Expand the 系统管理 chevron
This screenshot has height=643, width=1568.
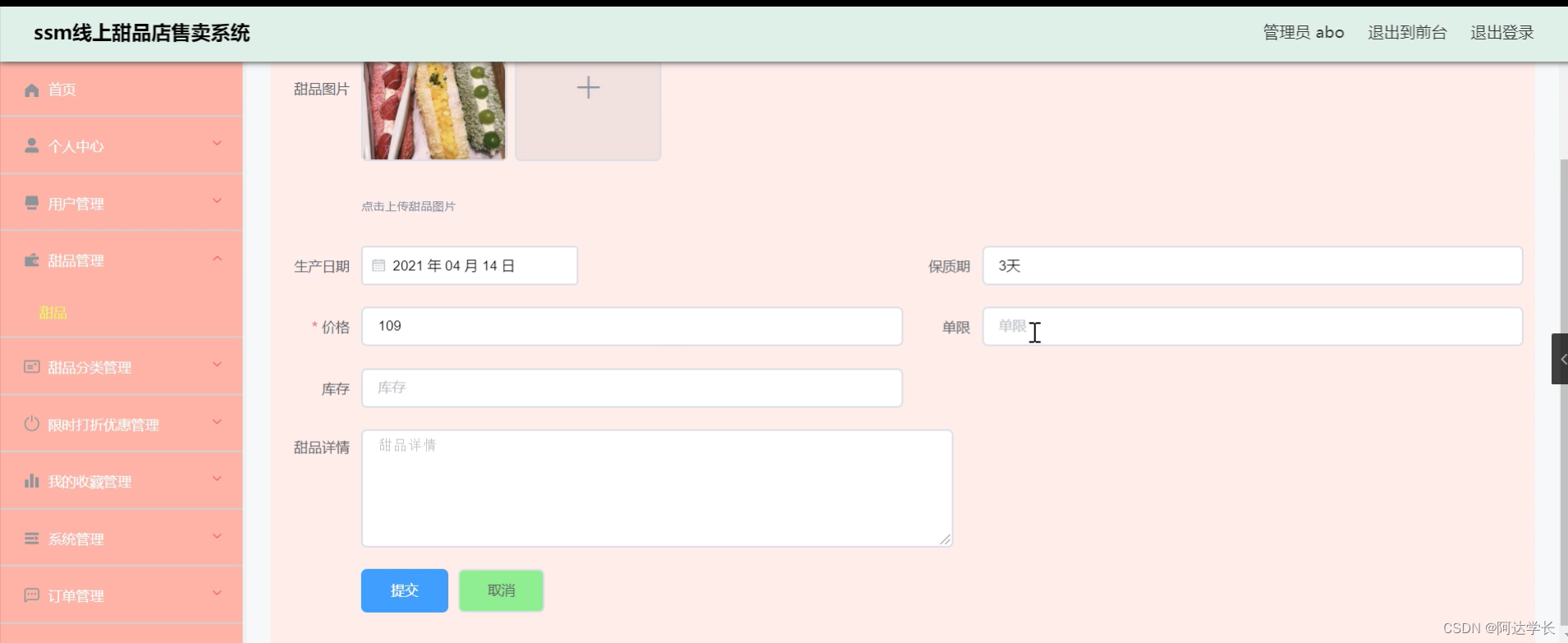[x=218, y=536]
